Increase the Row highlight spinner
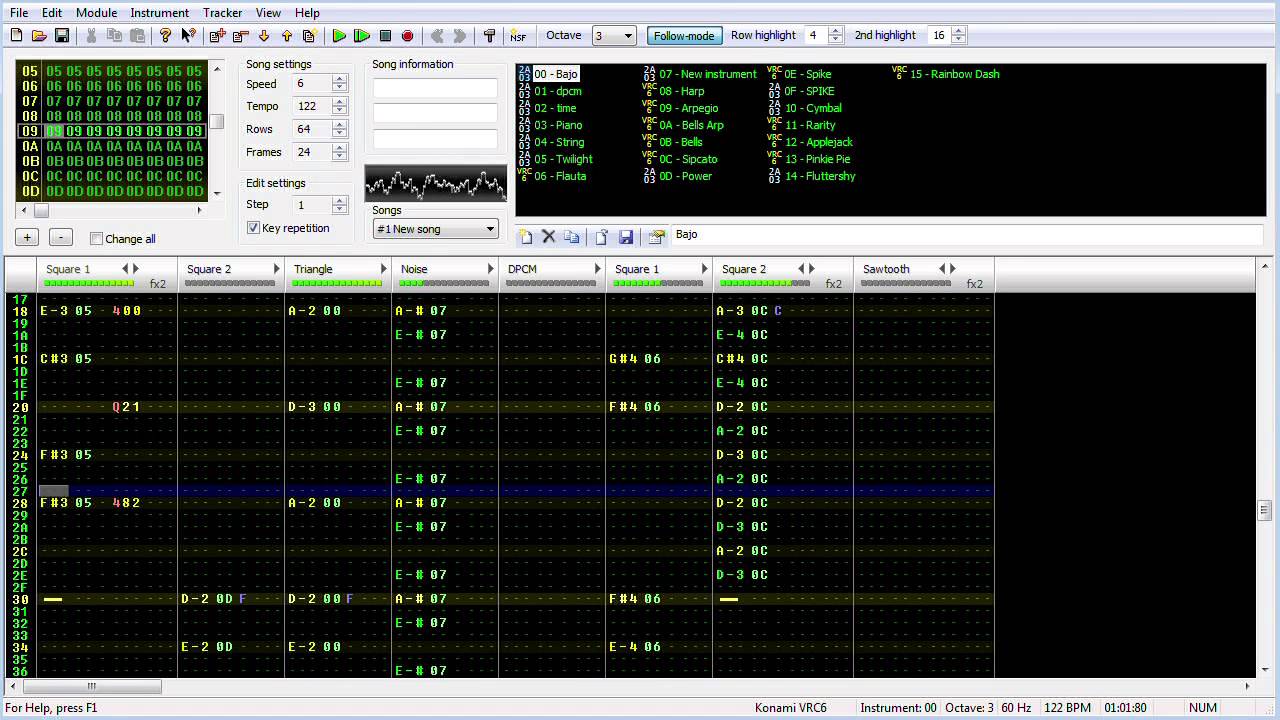Viewport: 1280px width, 720px height. coord(836,31)
